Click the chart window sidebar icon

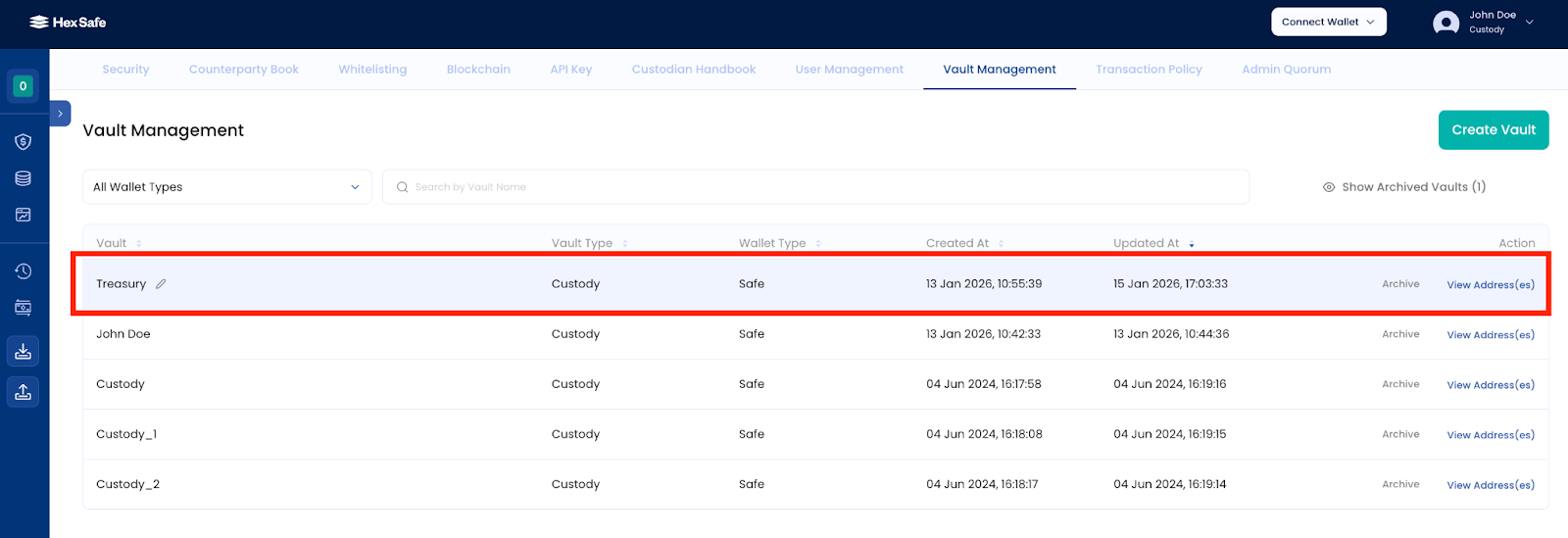pyautogui.click(x=24, y=215)
